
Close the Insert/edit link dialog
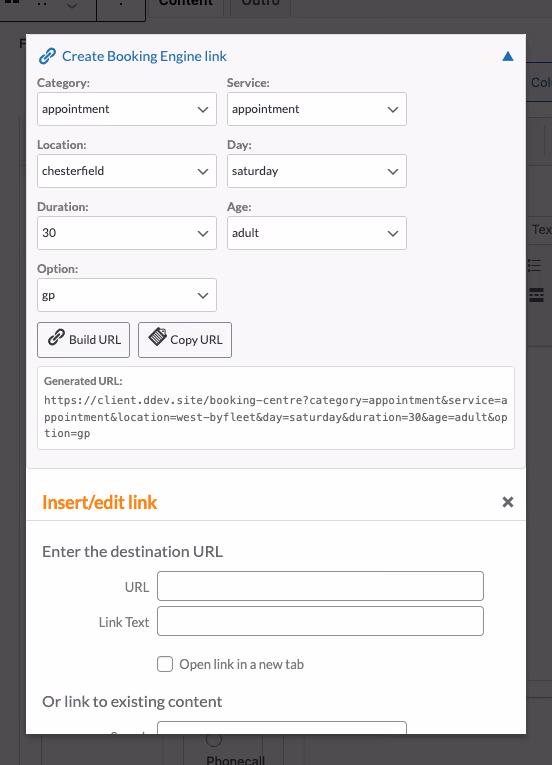(508, 502)
